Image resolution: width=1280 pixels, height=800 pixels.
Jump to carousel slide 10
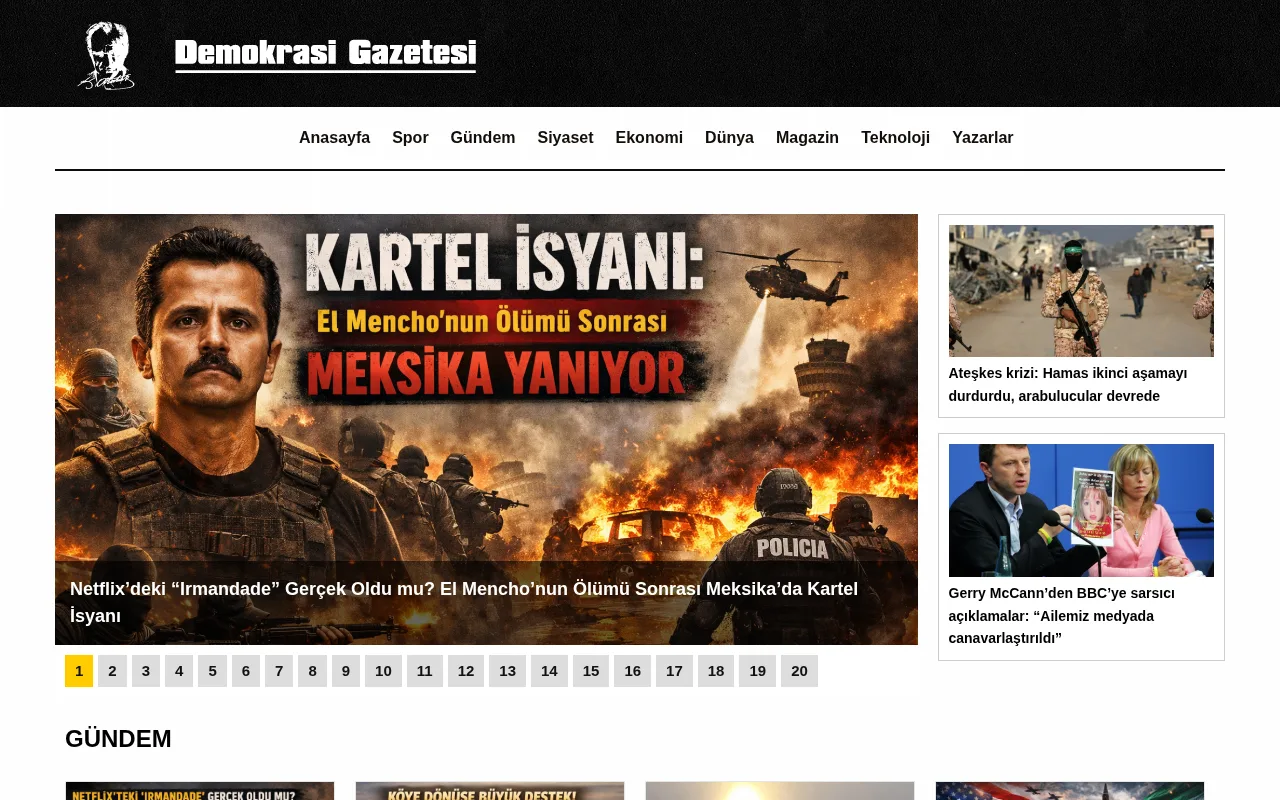(383, 670)
